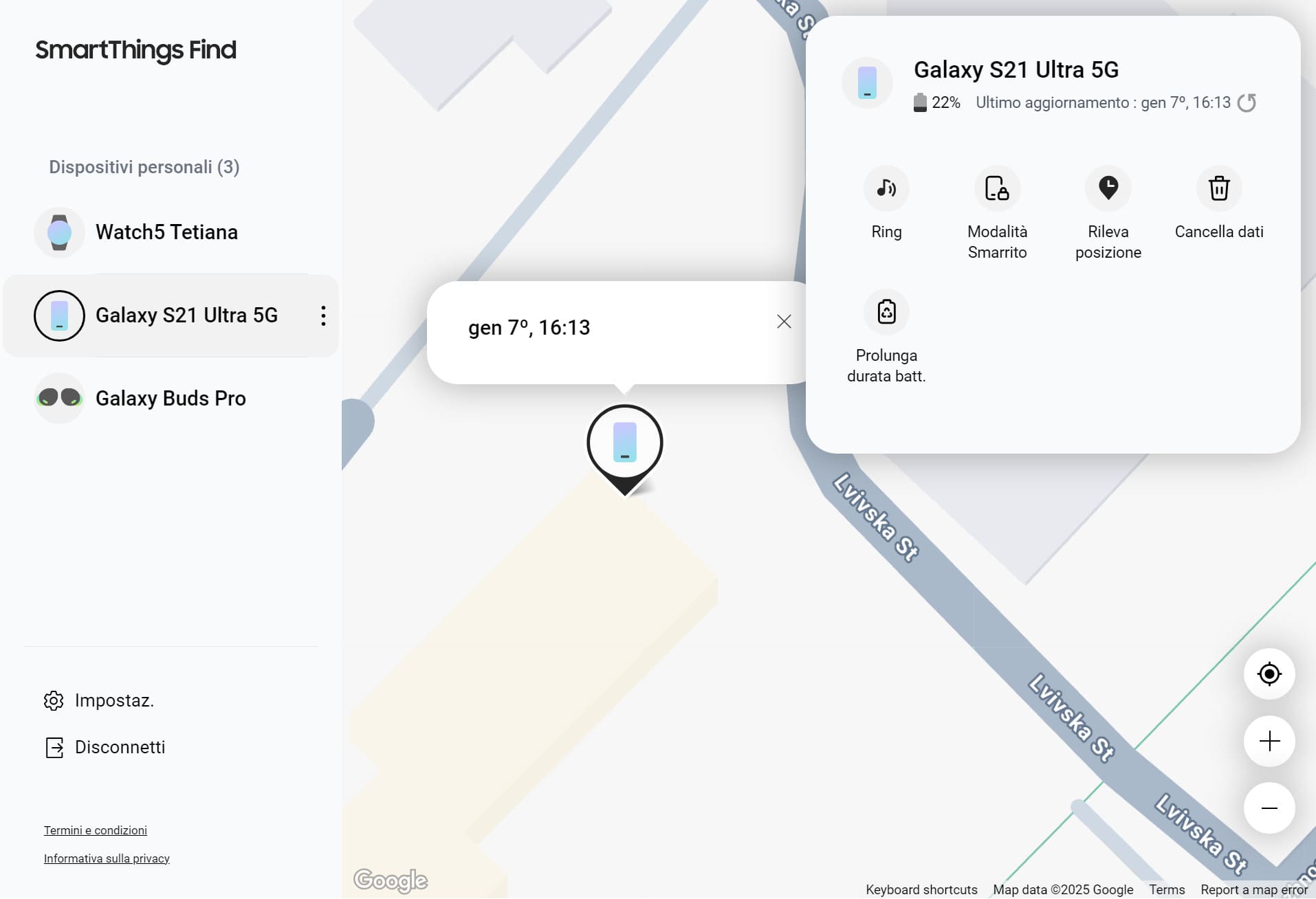
Task: Click the Disconnetti logout option
Action: pos(105,748)
